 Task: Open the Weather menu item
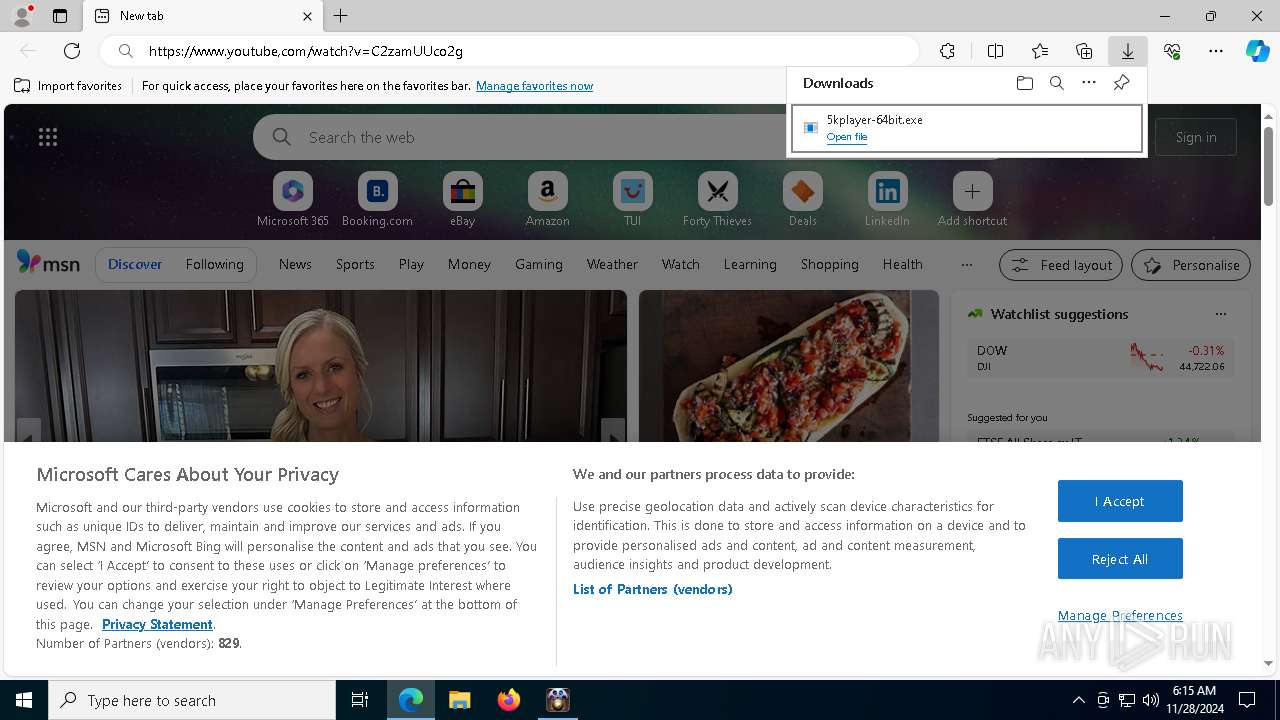(x=612, y=264)
